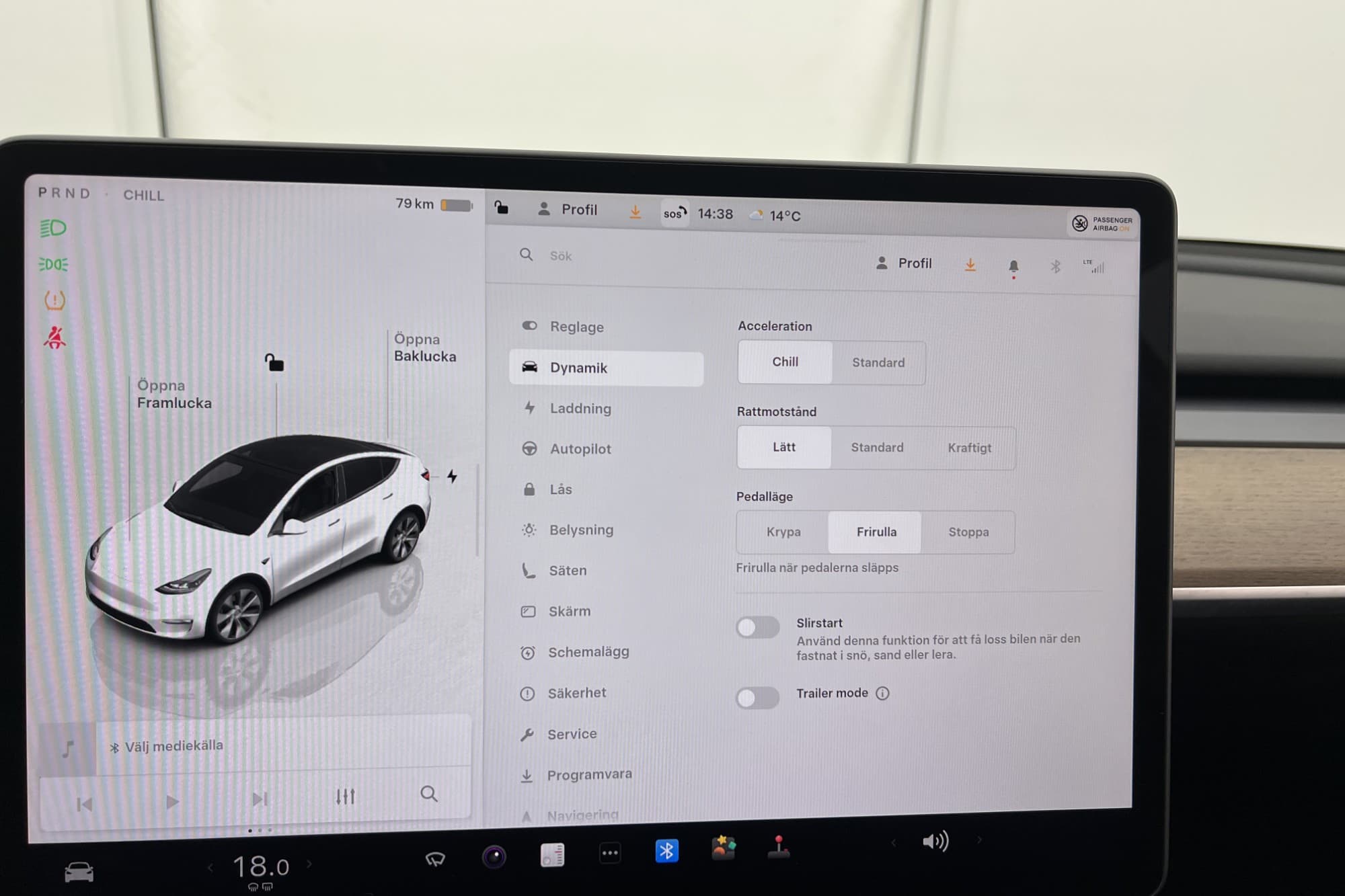Turn on the Trailer mode switch
The height and width of the screenshot is (896, 1345).
coord(757,698)
